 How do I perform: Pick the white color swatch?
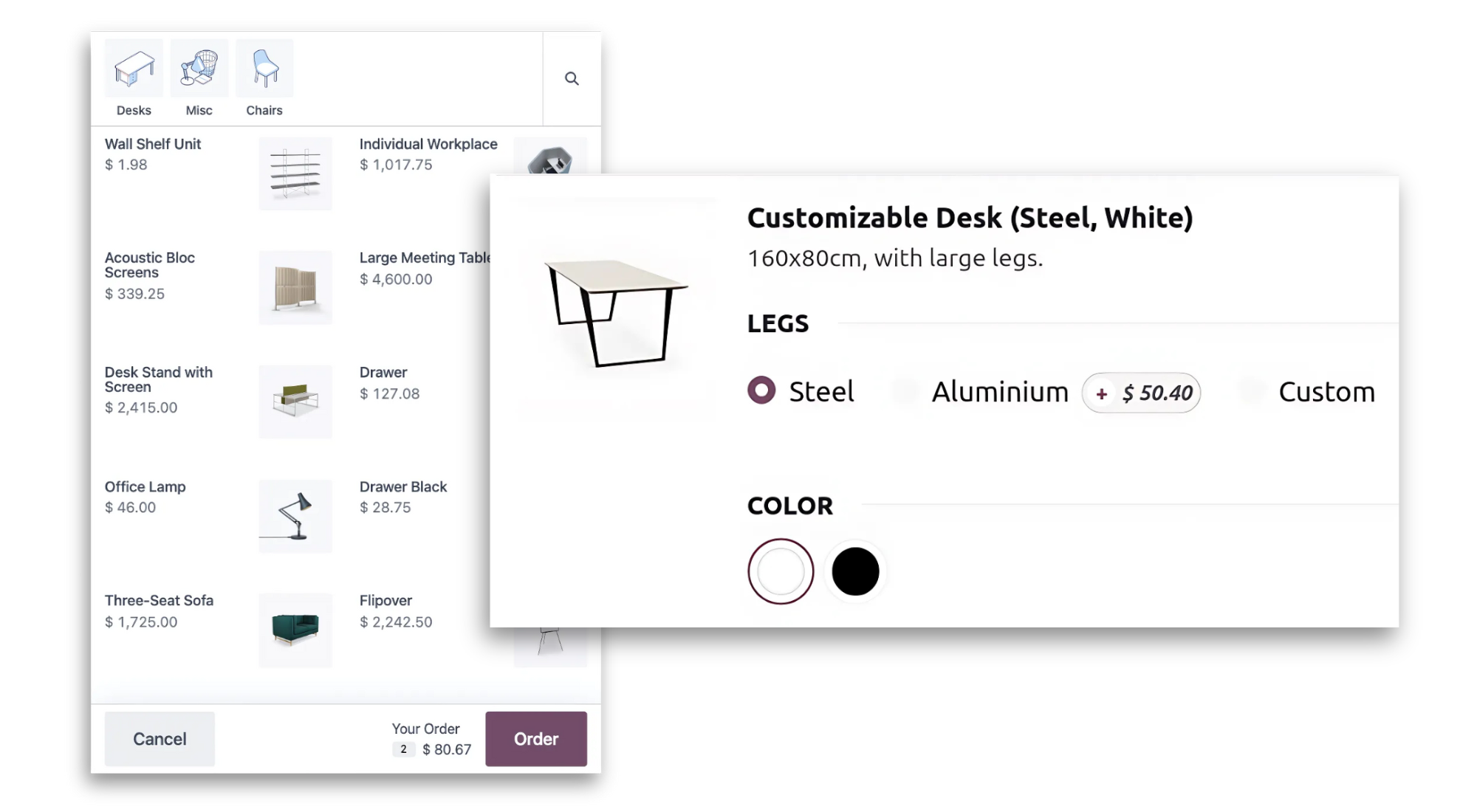pyautogui.click(x=781, y=571)
